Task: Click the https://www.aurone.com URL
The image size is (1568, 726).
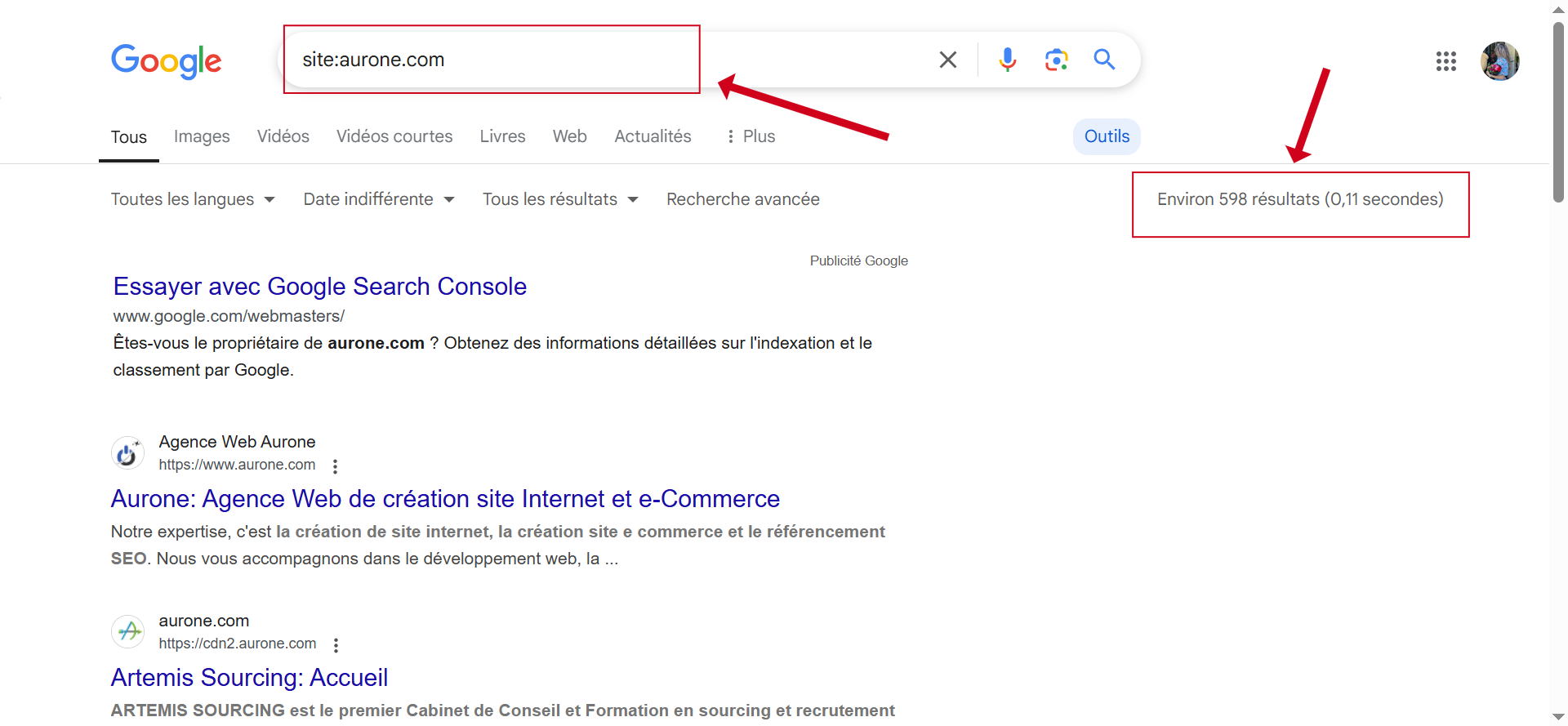Action: (237, 465)
